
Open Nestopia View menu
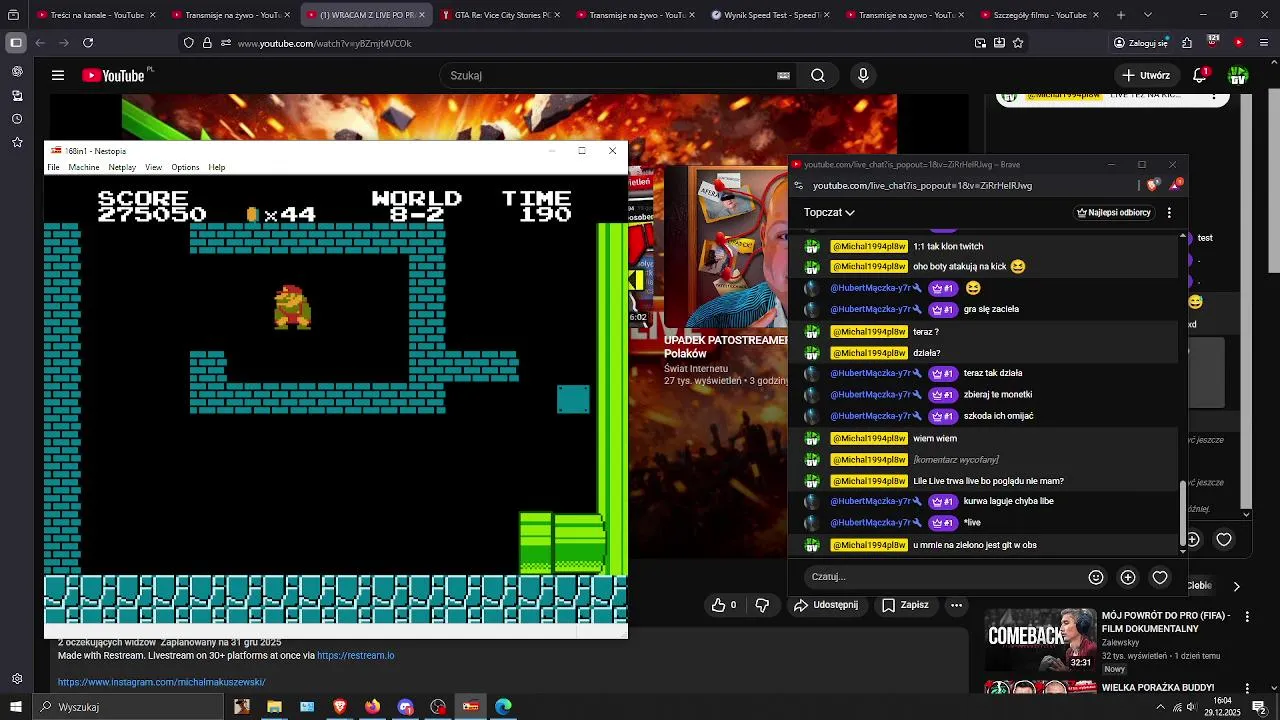[x=153, y=167]
